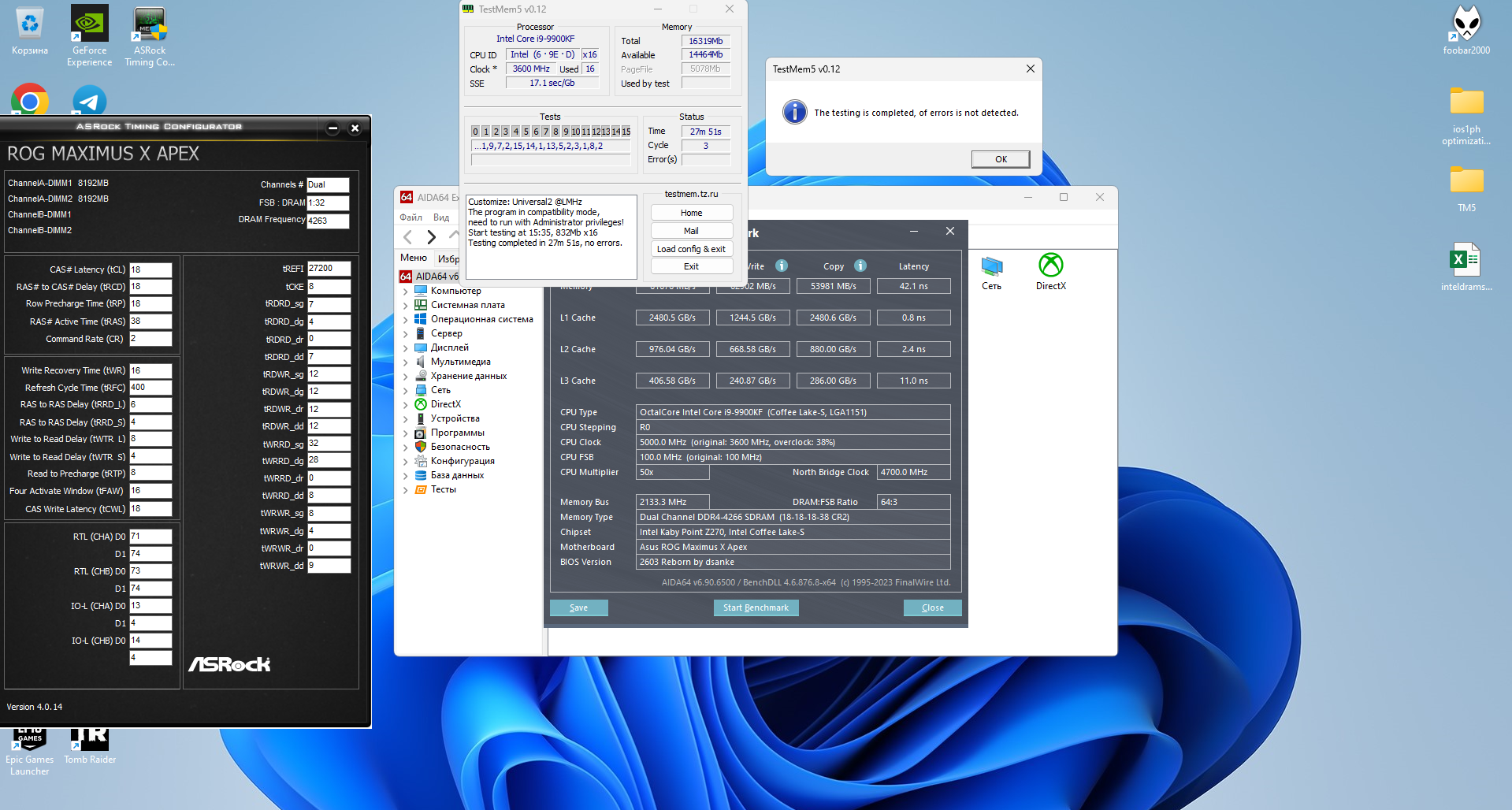
Task: Click Start Benchmark in the AIDA64 benchmark
Action: [x=756, y=607]
